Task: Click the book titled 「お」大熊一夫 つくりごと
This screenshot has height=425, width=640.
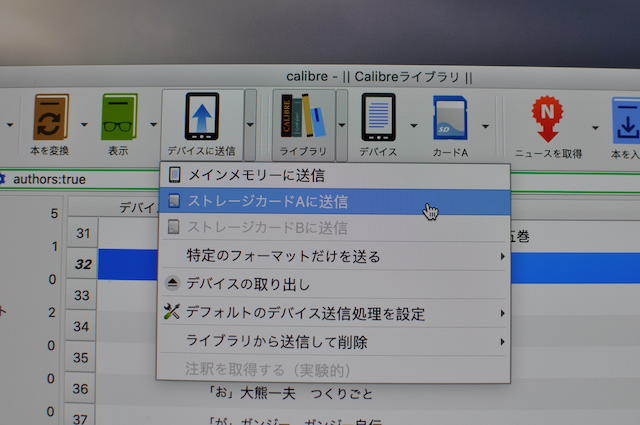Action: tap(291, 394)
